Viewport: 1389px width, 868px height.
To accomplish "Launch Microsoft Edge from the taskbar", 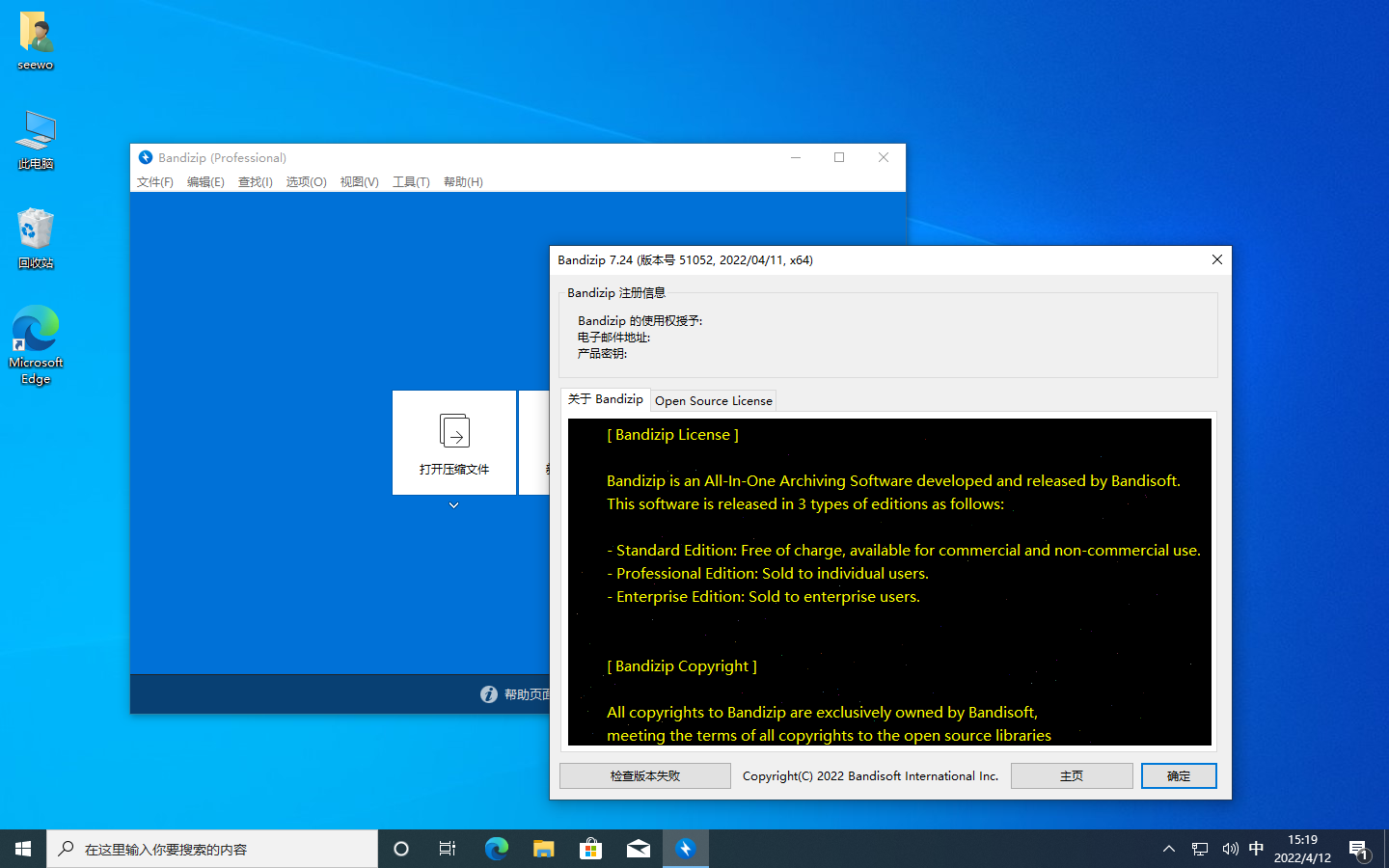I will 496,849.
